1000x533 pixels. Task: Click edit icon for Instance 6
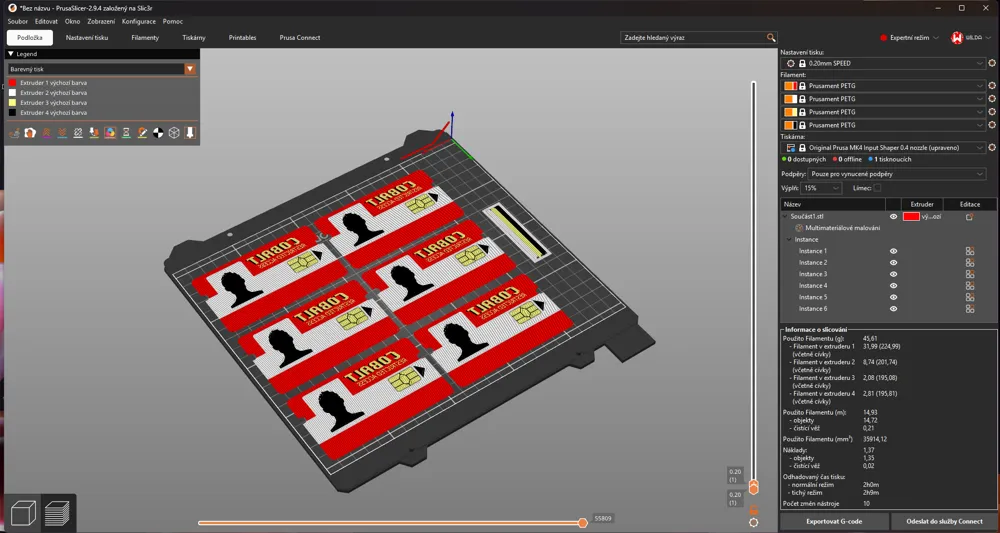(x=969, y=309)
